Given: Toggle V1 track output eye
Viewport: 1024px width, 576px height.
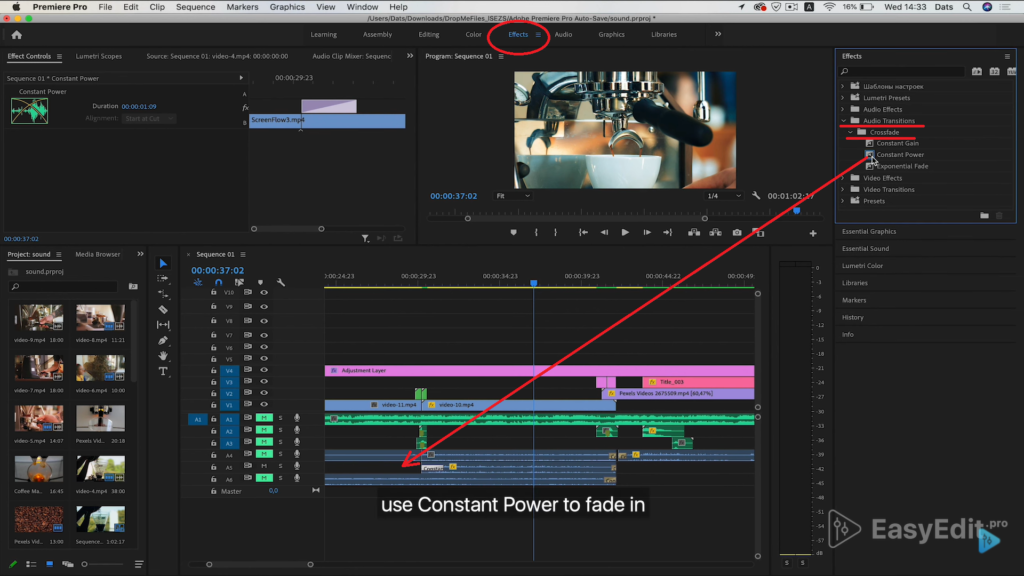Looking at the screenshot, I should [x=264, y=404].
